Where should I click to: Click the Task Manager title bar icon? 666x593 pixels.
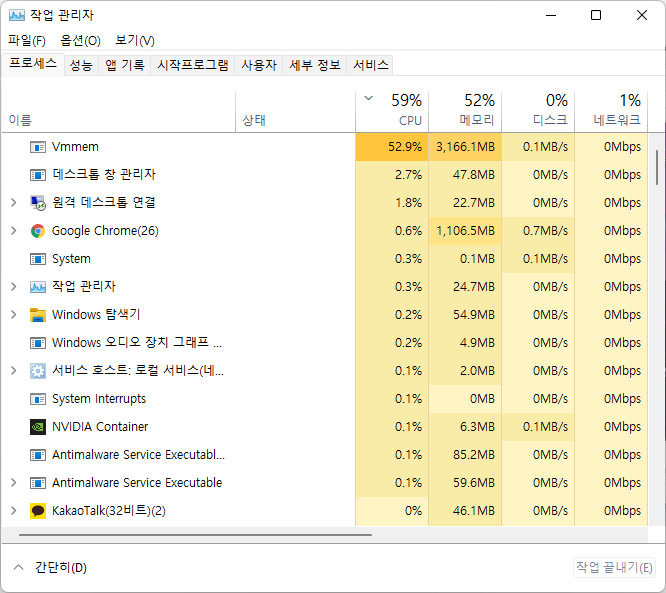(17, 15)
